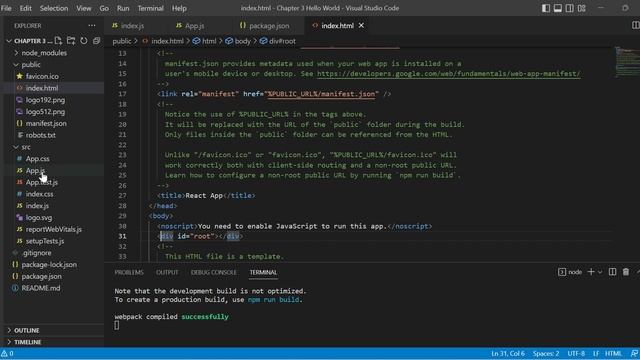Image resolution: width=640 pixels, height=360 pixels.
Task: Open App.js in the file tree
Action: [35, 170]
